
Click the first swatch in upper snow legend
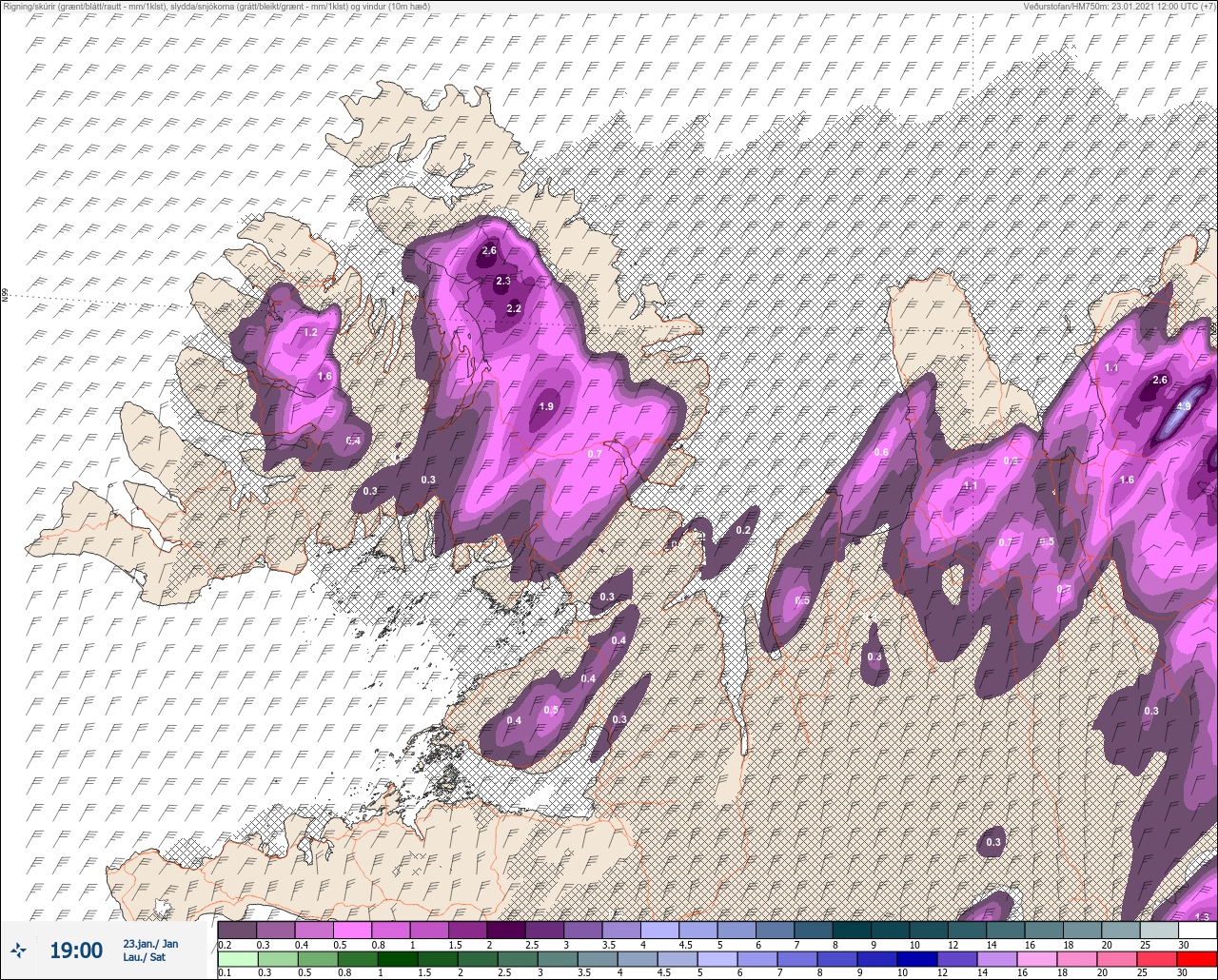[237, 930]
